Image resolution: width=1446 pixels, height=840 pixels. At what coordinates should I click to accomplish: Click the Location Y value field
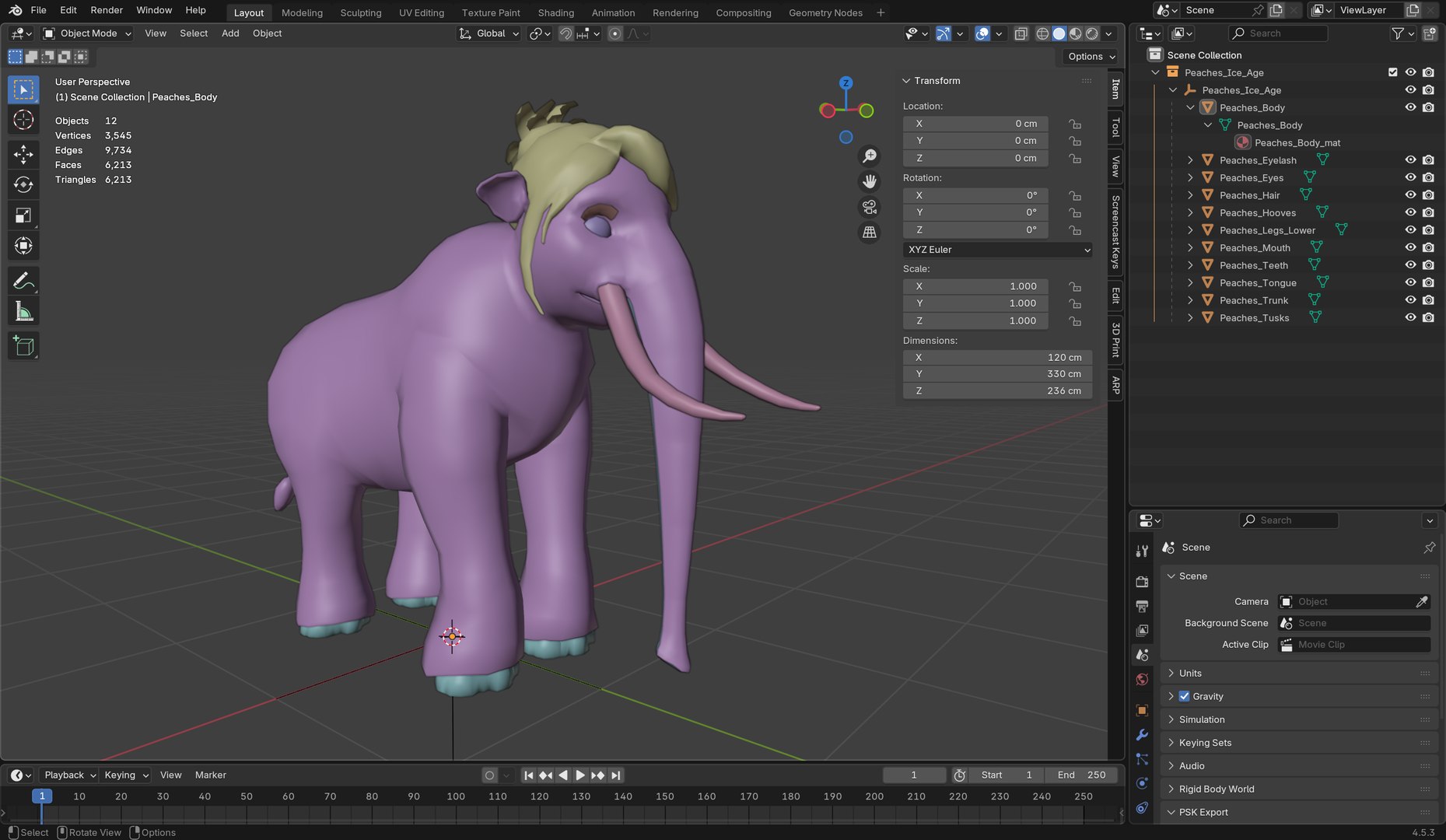(x=976, y=141)
